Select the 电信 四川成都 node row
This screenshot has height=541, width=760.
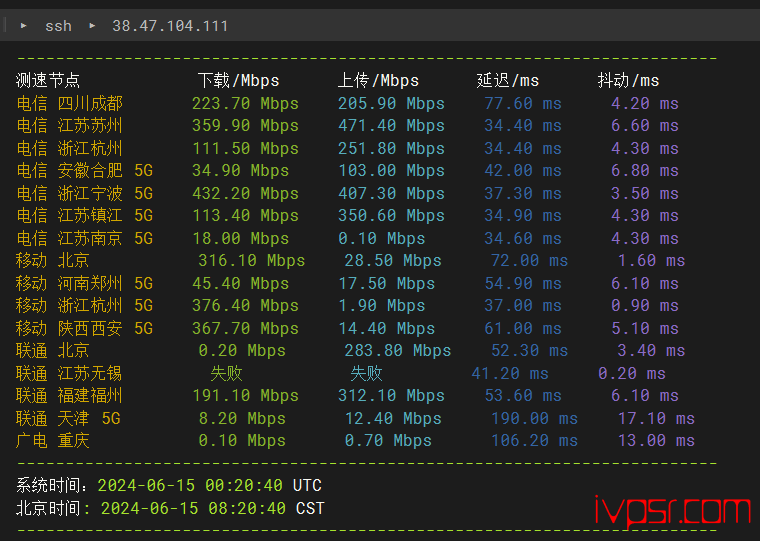(70, 103)
